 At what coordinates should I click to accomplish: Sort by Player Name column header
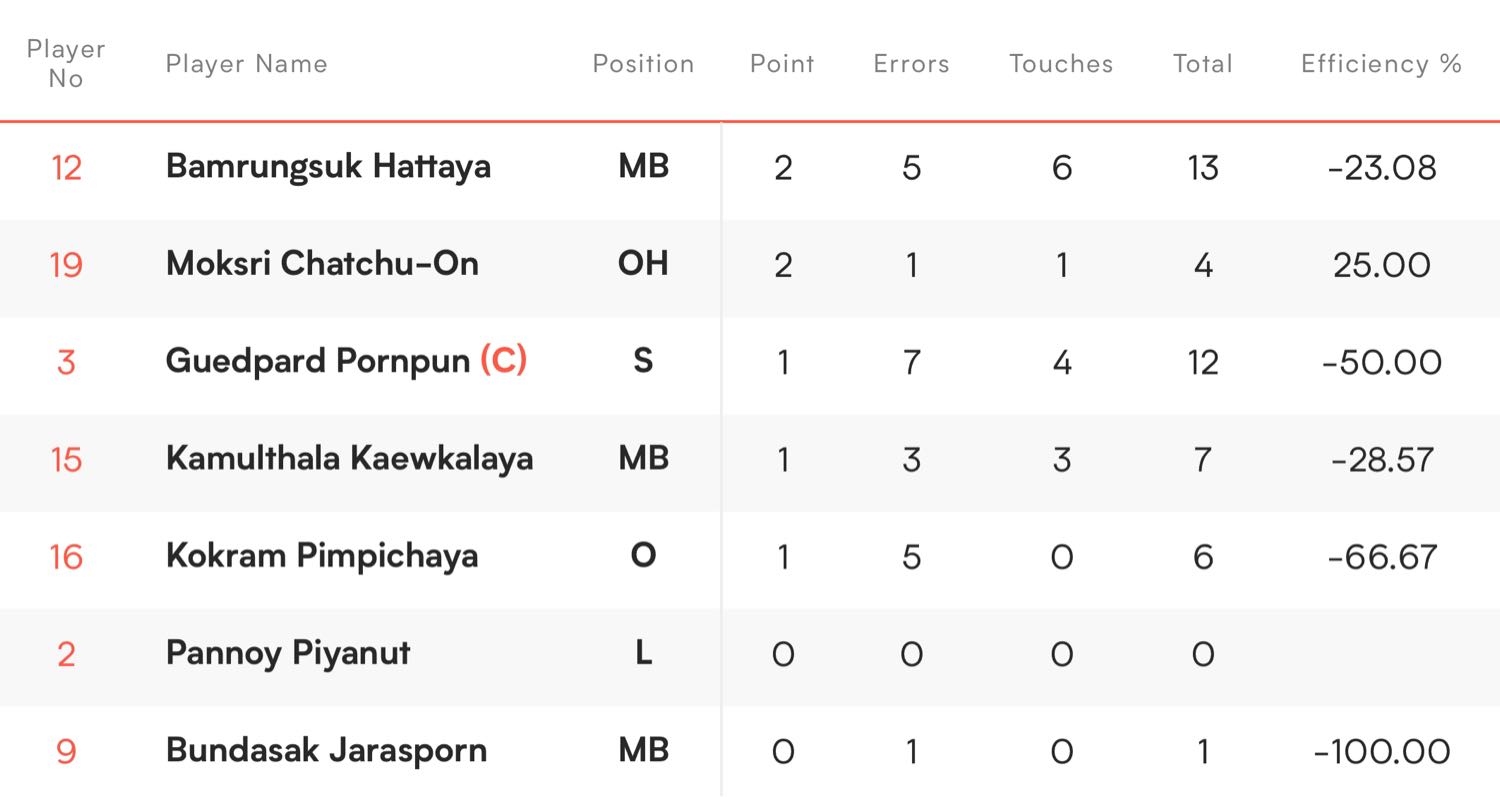246,64
